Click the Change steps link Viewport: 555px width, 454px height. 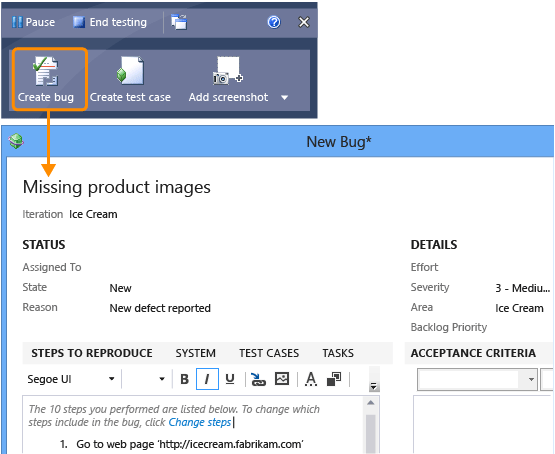(200, 422)
